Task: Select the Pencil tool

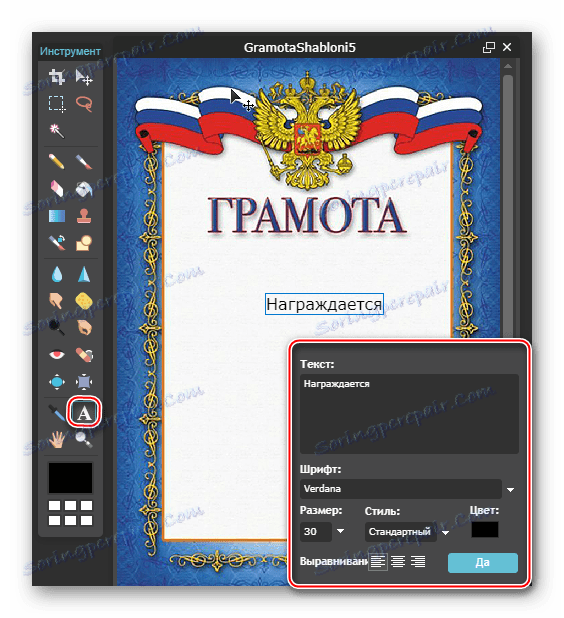Action: point(57,162)
